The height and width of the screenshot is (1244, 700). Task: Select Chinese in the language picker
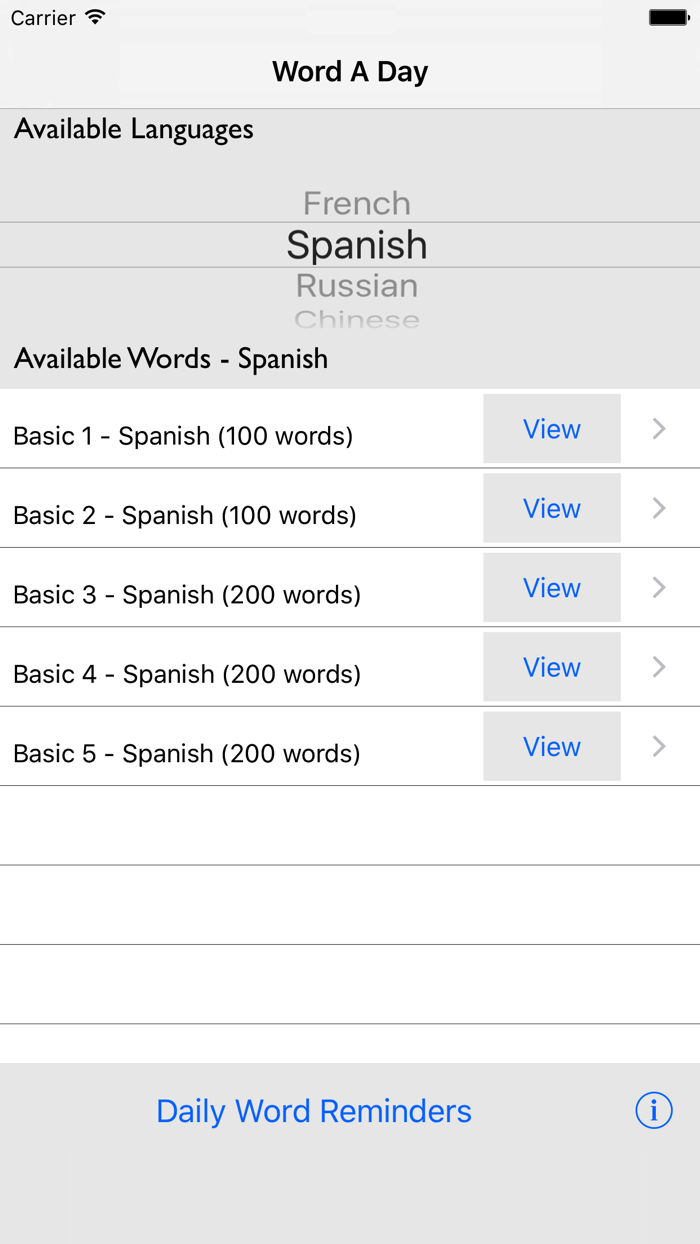pos(356,318)
